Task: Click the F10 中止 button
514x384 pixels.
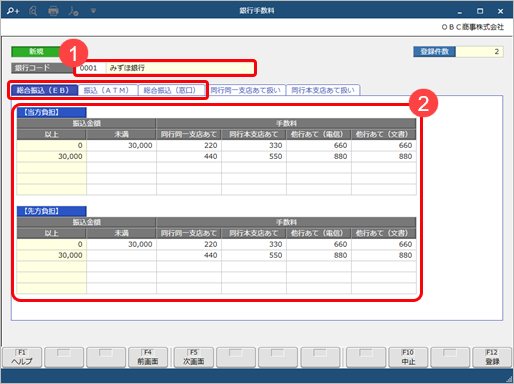Action: point(408,357)
